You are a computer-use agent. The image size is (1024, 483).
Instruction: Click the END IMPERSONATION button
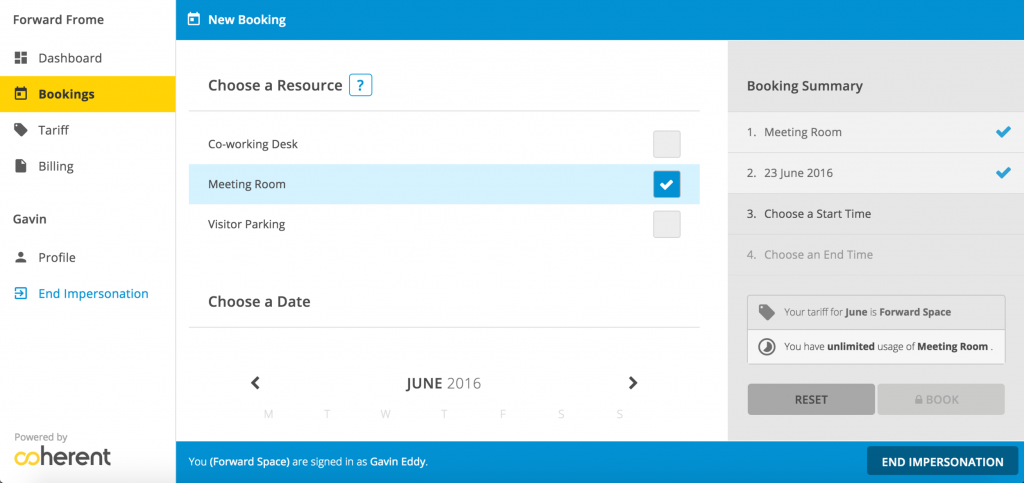point(942,462)
